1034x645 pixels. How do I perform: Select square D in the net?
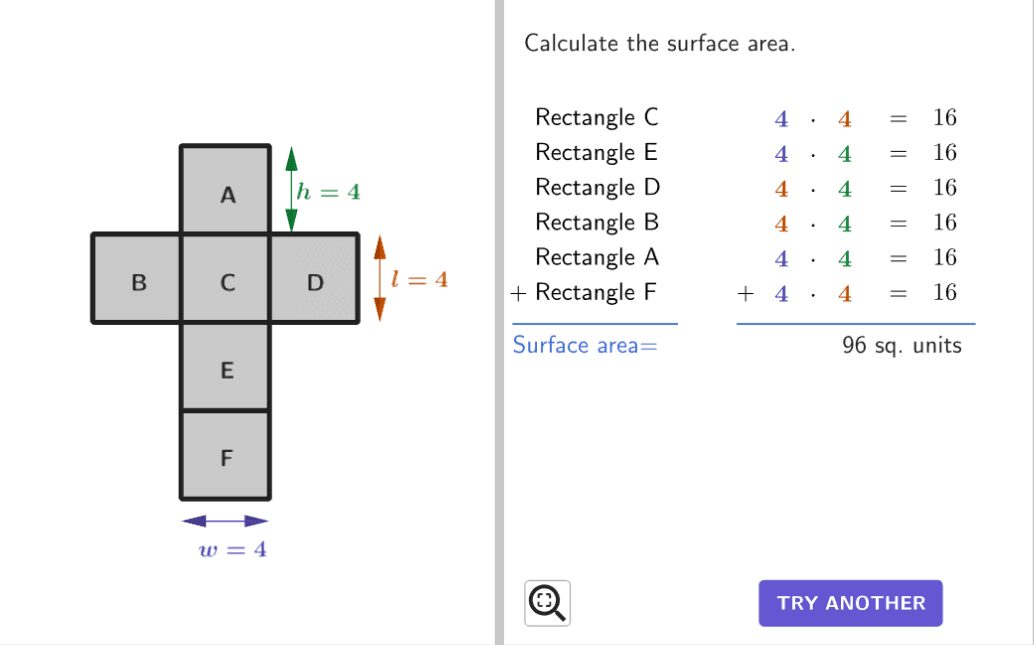point(314,279)
